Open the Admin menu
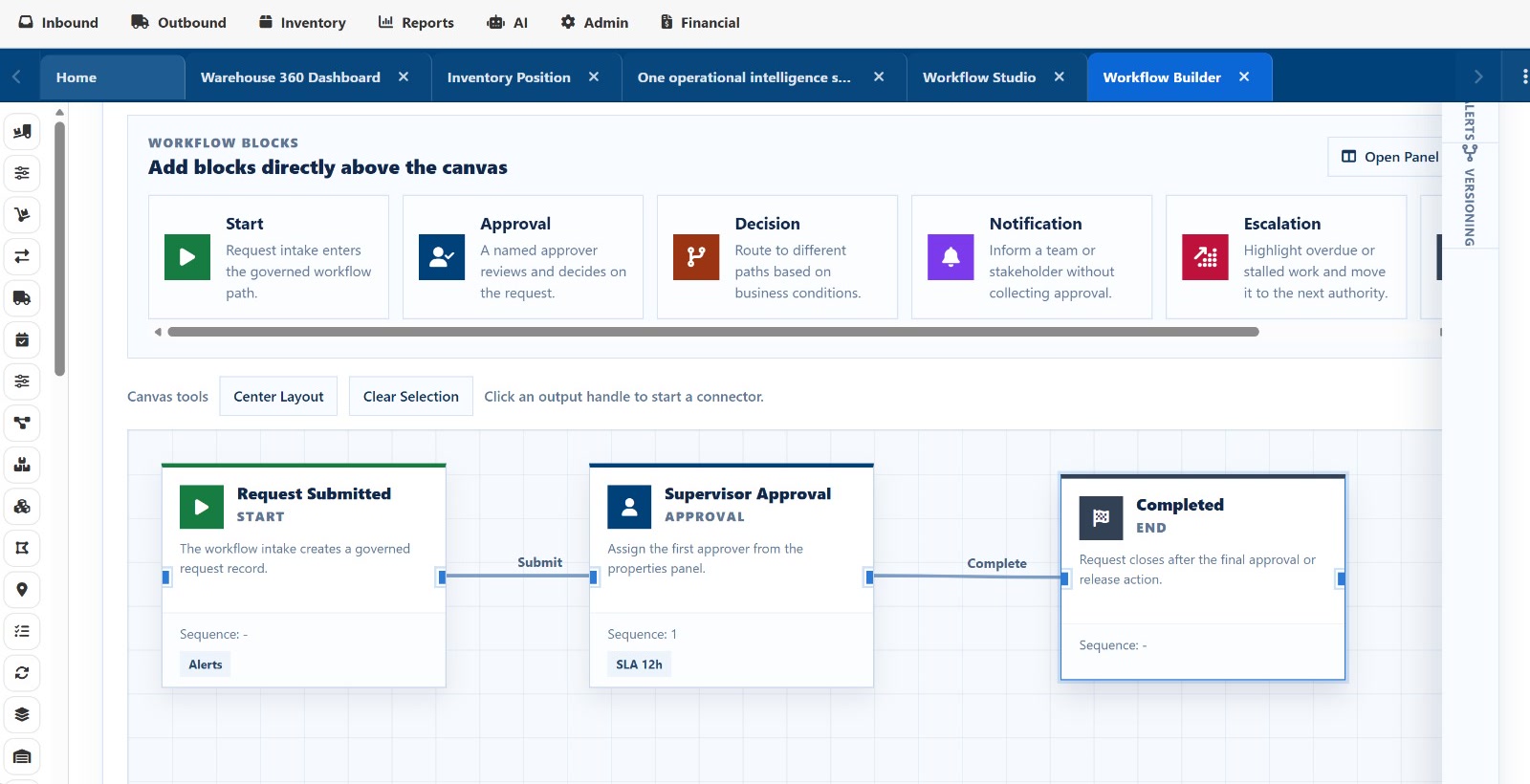 tap(594, 22)
